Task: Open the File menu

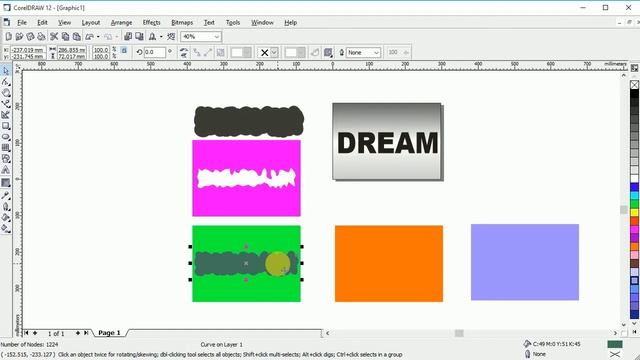Action: 22,22
